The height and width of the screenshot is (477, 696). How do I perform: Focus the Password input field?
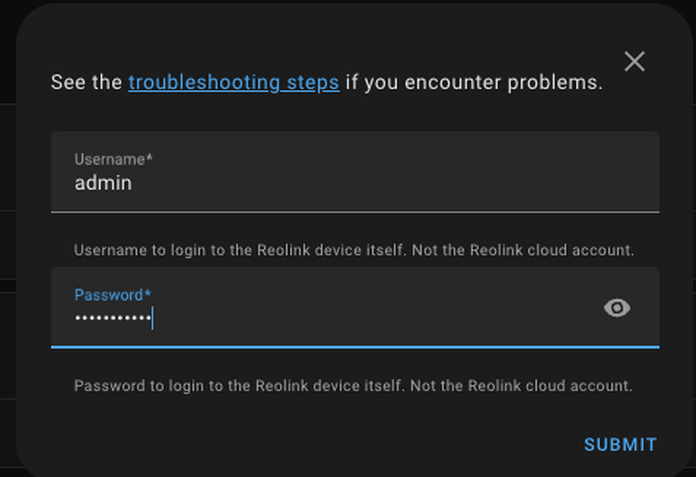[x=355, y=307]
